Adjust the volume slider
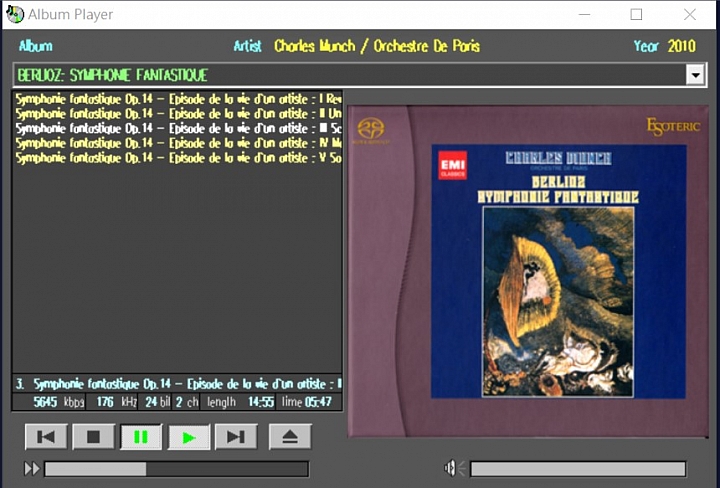Image resolution: width=720 pixels, height=488 pixels. coord(578,469)
